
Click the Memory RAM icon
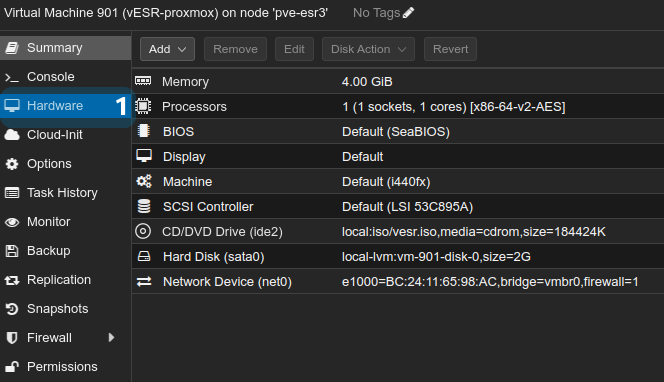(x=143, y=81)
